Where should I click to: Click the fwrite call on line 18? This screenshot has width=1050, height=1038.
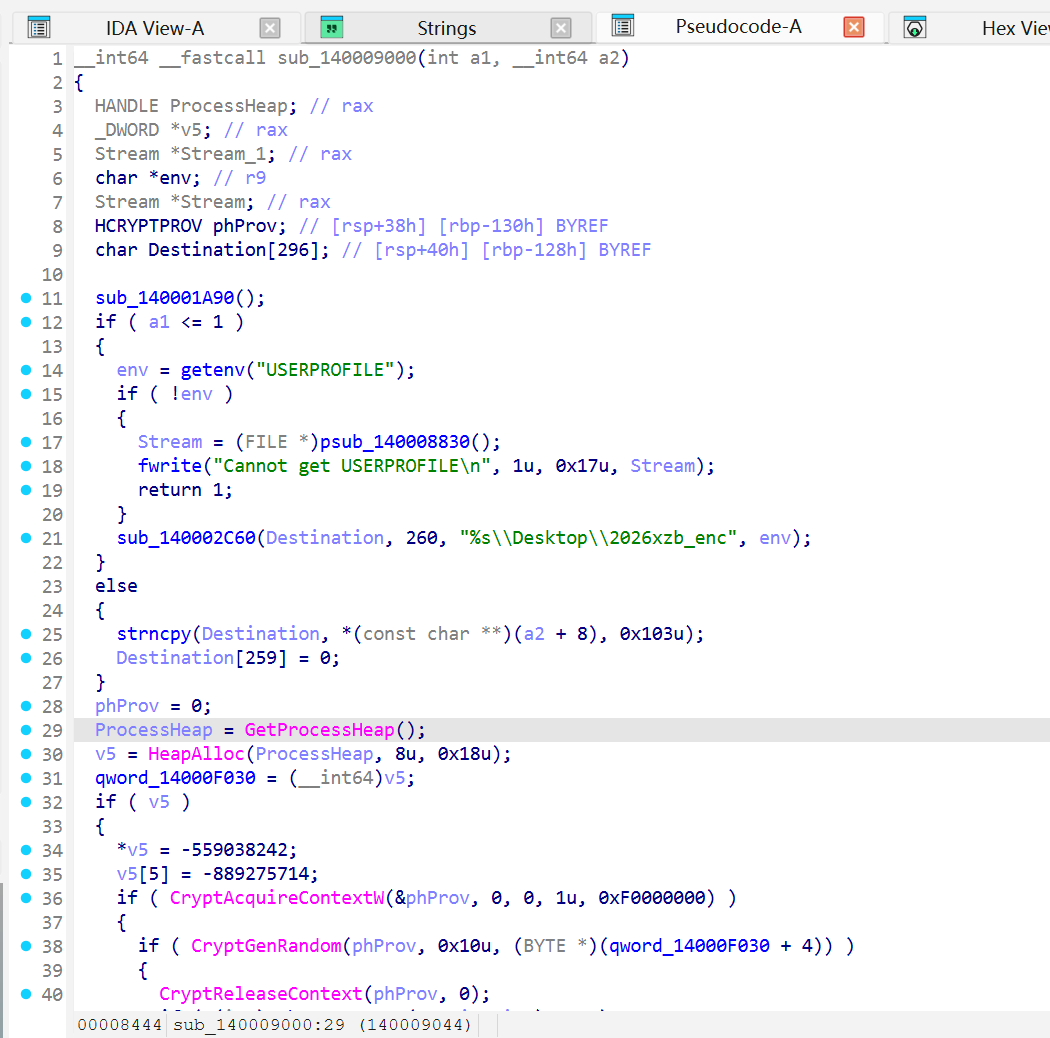[x=170, y=466]
